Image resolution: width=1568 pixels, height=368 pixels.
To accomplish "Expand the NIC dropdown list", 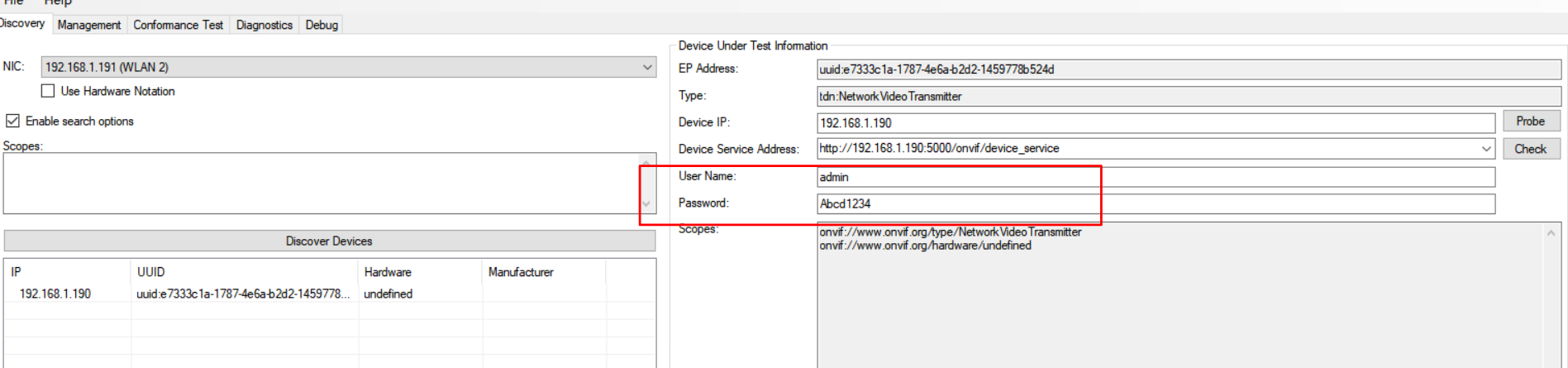I will coord(647,67).
